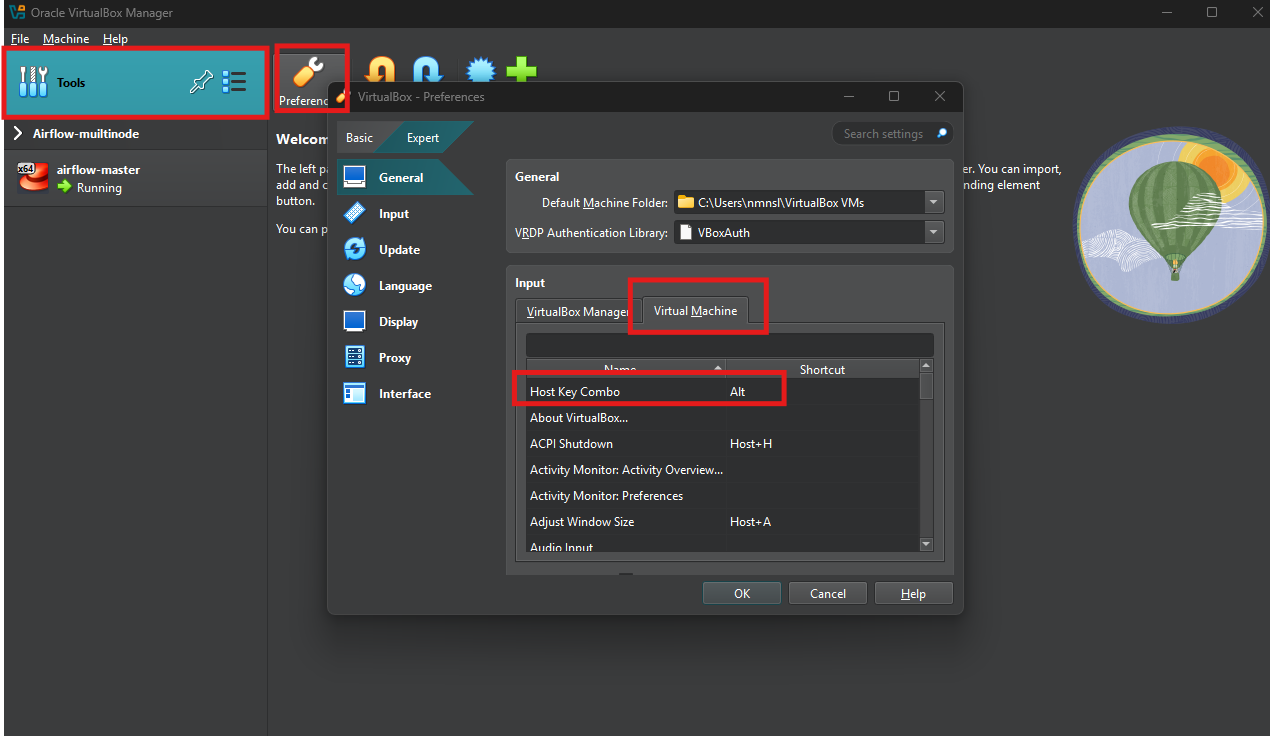The image size is (1270, 736).
Task: Click the blue starburst New machine icon
Action: 482,69
